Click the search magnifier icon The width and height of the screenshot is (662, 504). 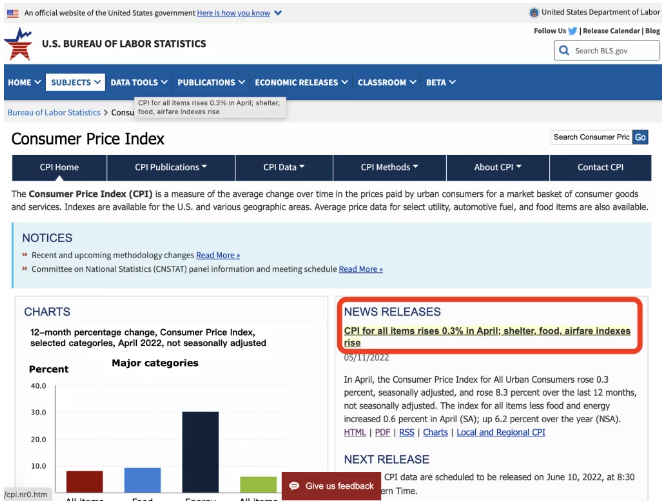564,51
